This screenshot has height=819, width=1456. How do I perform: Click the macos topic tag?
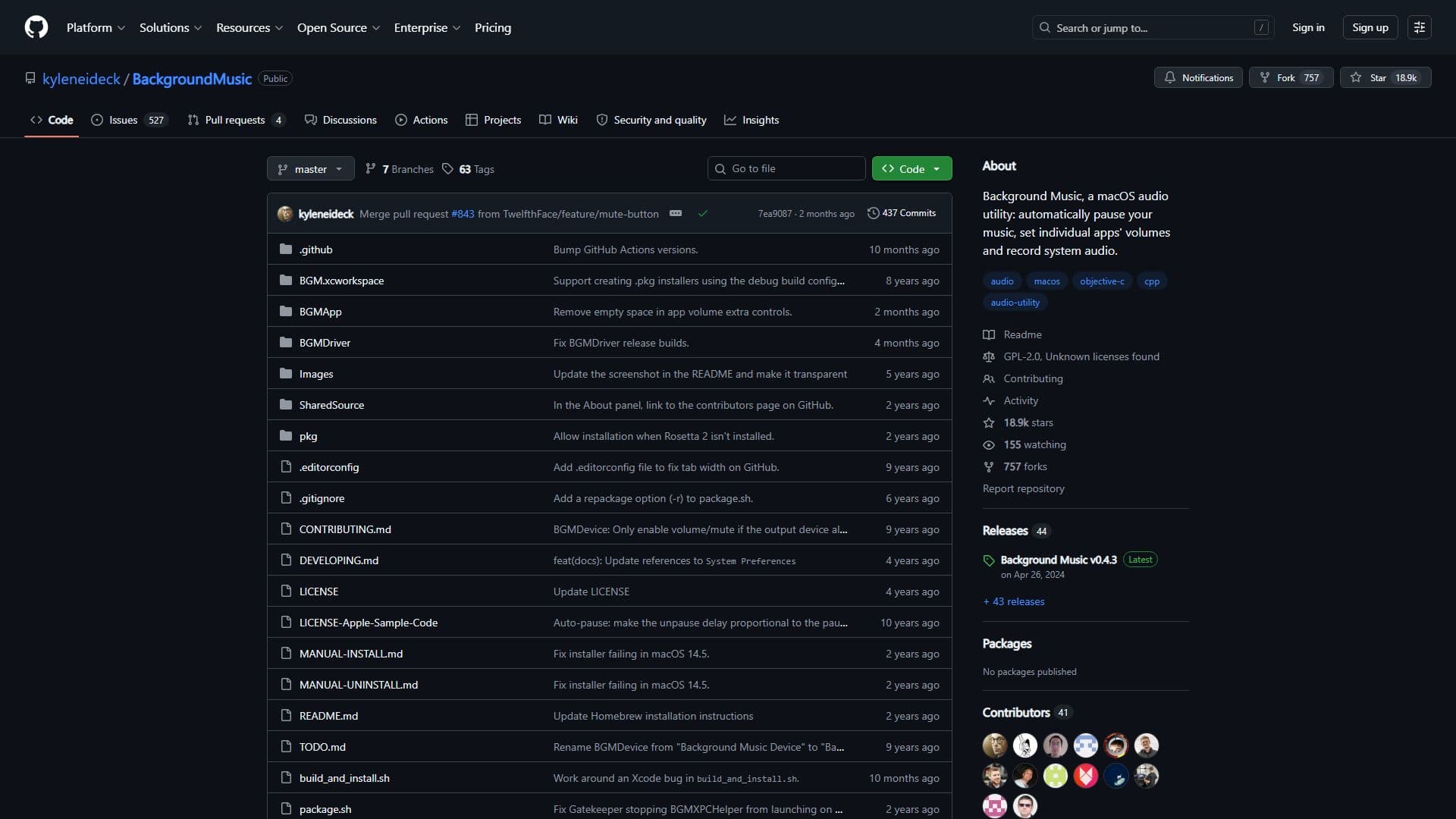coord(1046,281)
